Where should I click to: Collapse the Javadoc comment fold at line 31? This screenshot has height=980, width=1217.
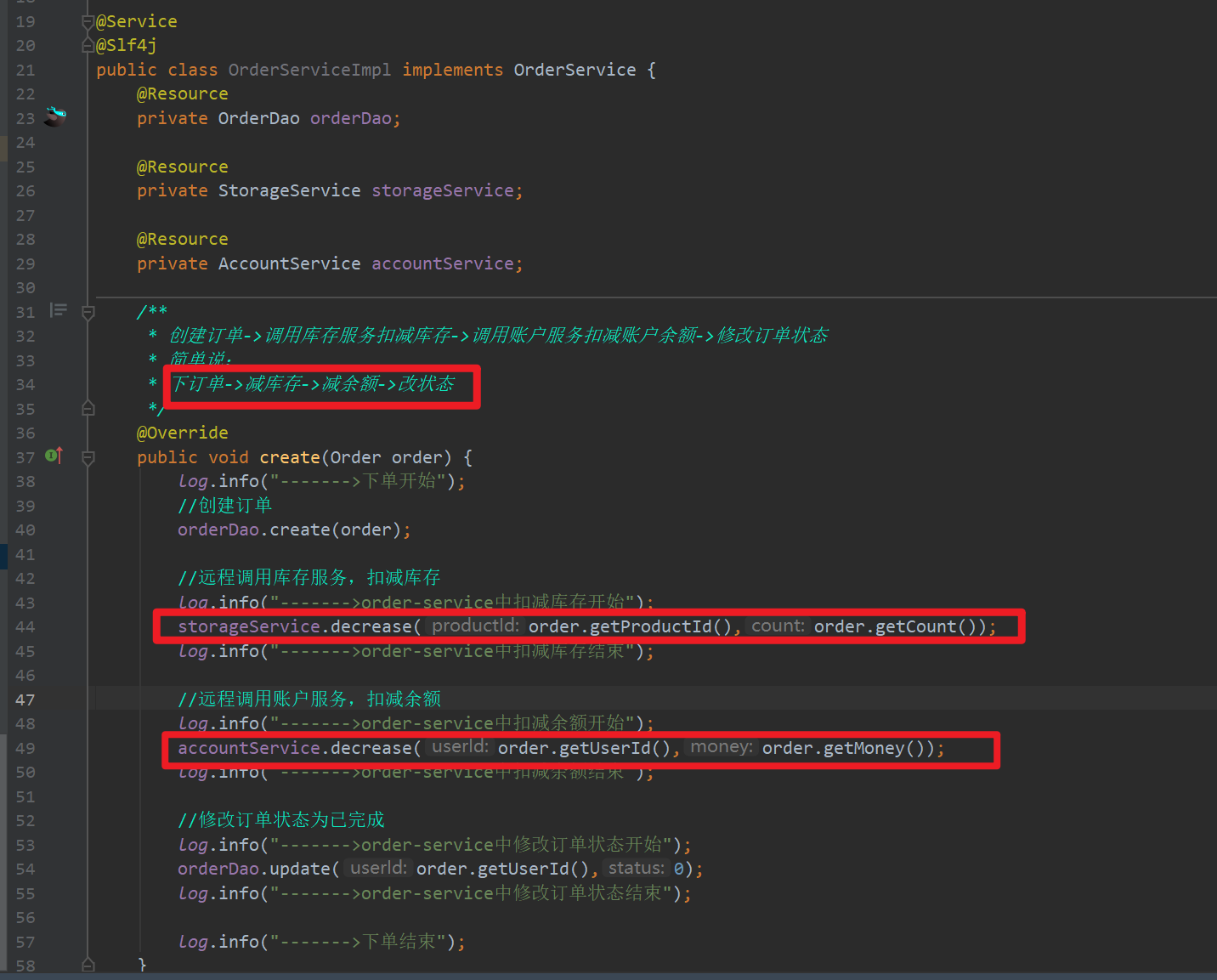pyautogui.click(x=88, y=312)
